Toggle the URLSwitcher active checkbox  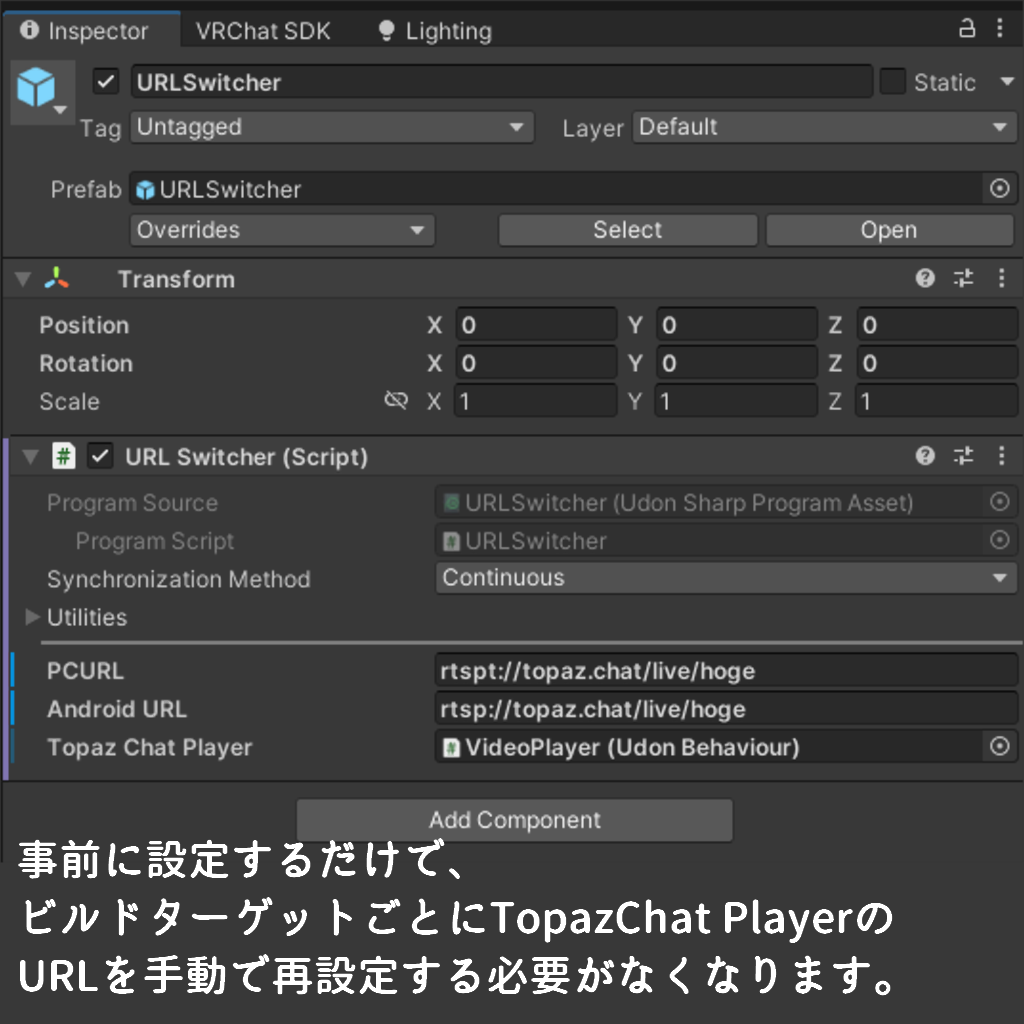coord(105,81)
